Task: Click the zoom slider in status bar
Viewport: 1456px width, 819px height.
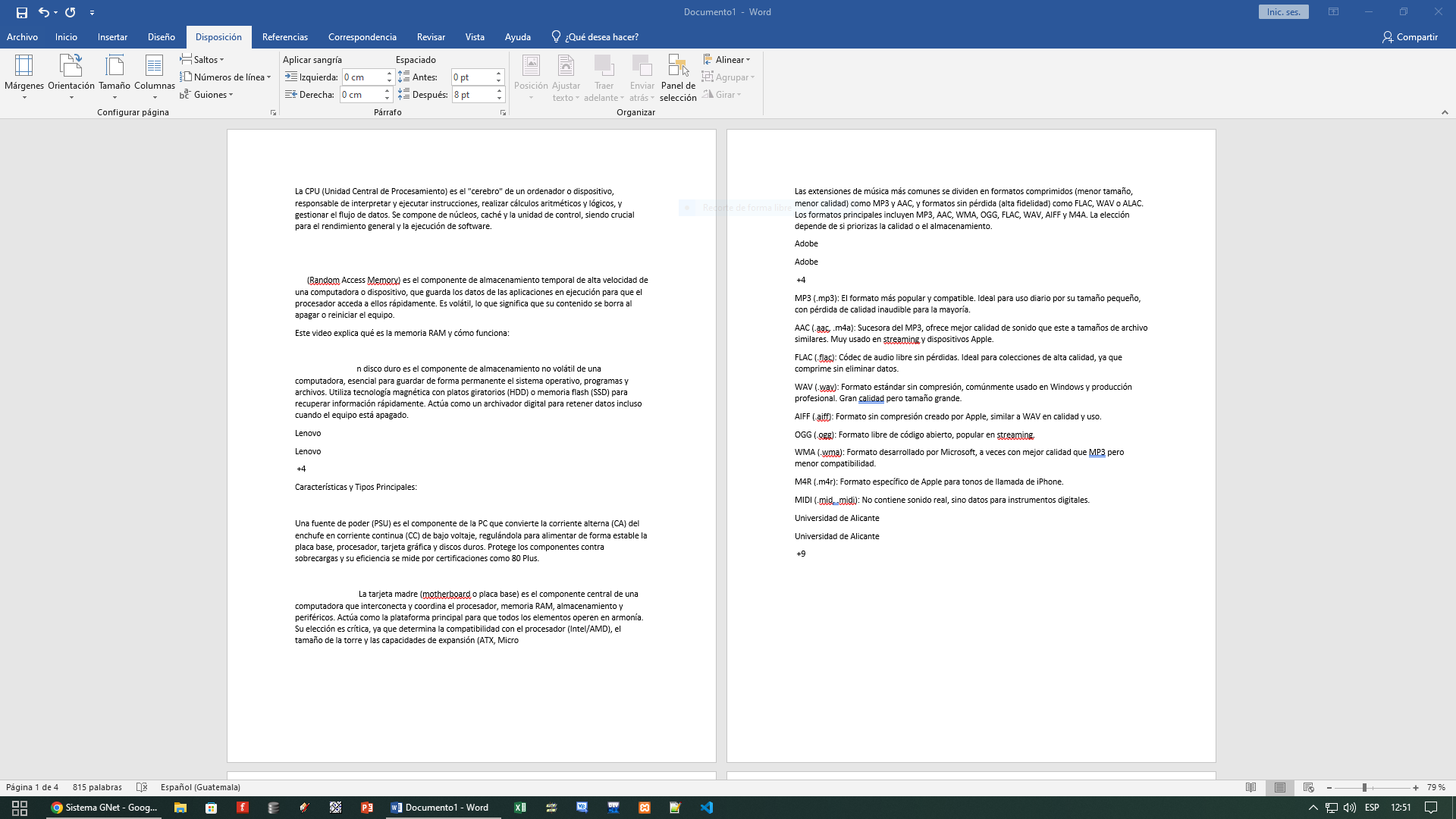Action: tap(1363, 787)
